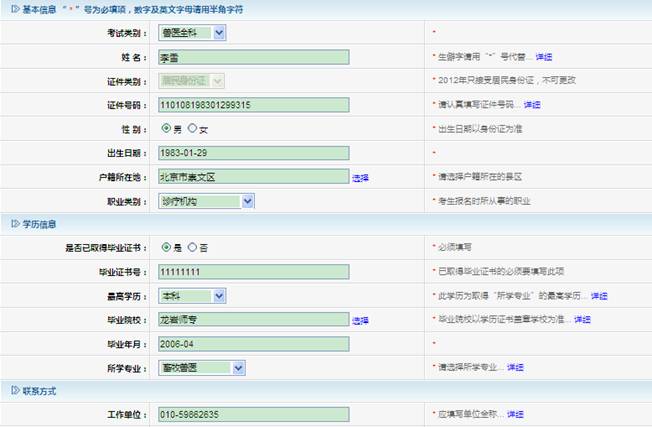
Task: Choose 是 for graduation certificate obtained
Action: [x=166, y=248]
